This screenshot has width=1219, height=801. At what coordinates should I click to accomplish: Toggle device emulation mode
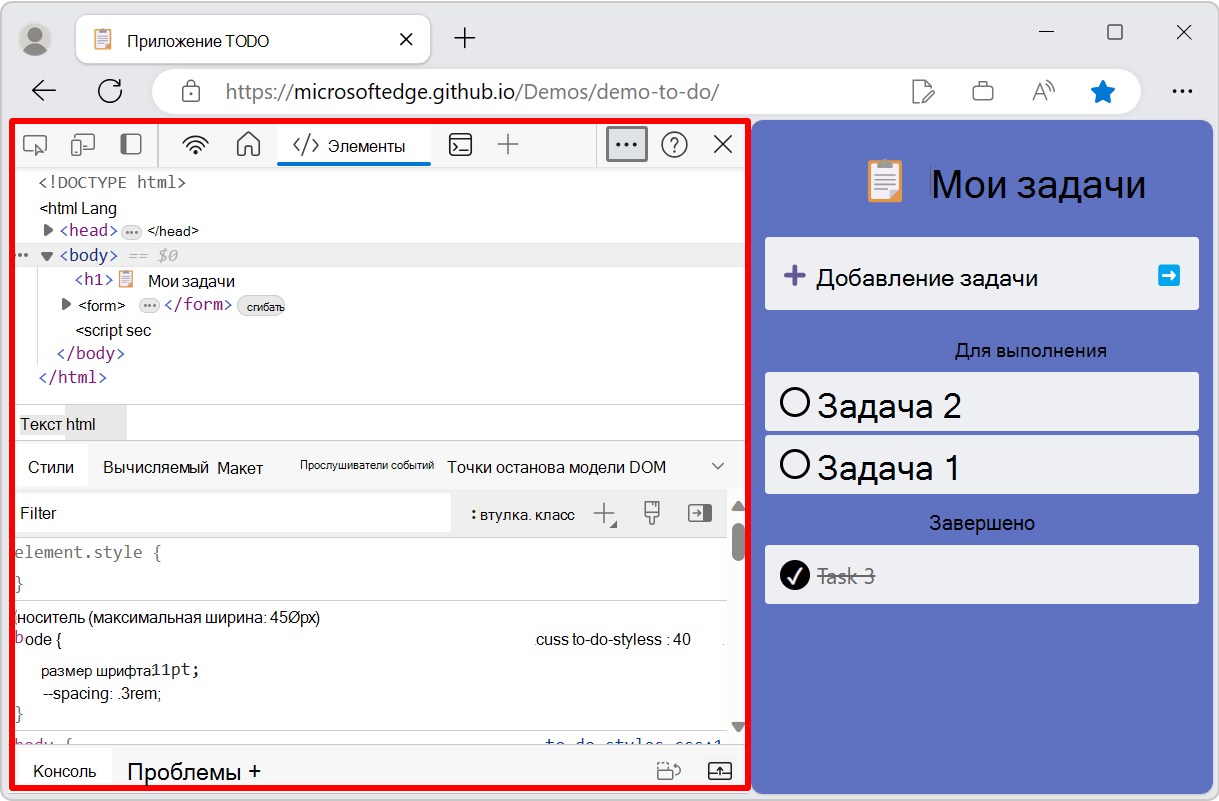tap(83, 144)
